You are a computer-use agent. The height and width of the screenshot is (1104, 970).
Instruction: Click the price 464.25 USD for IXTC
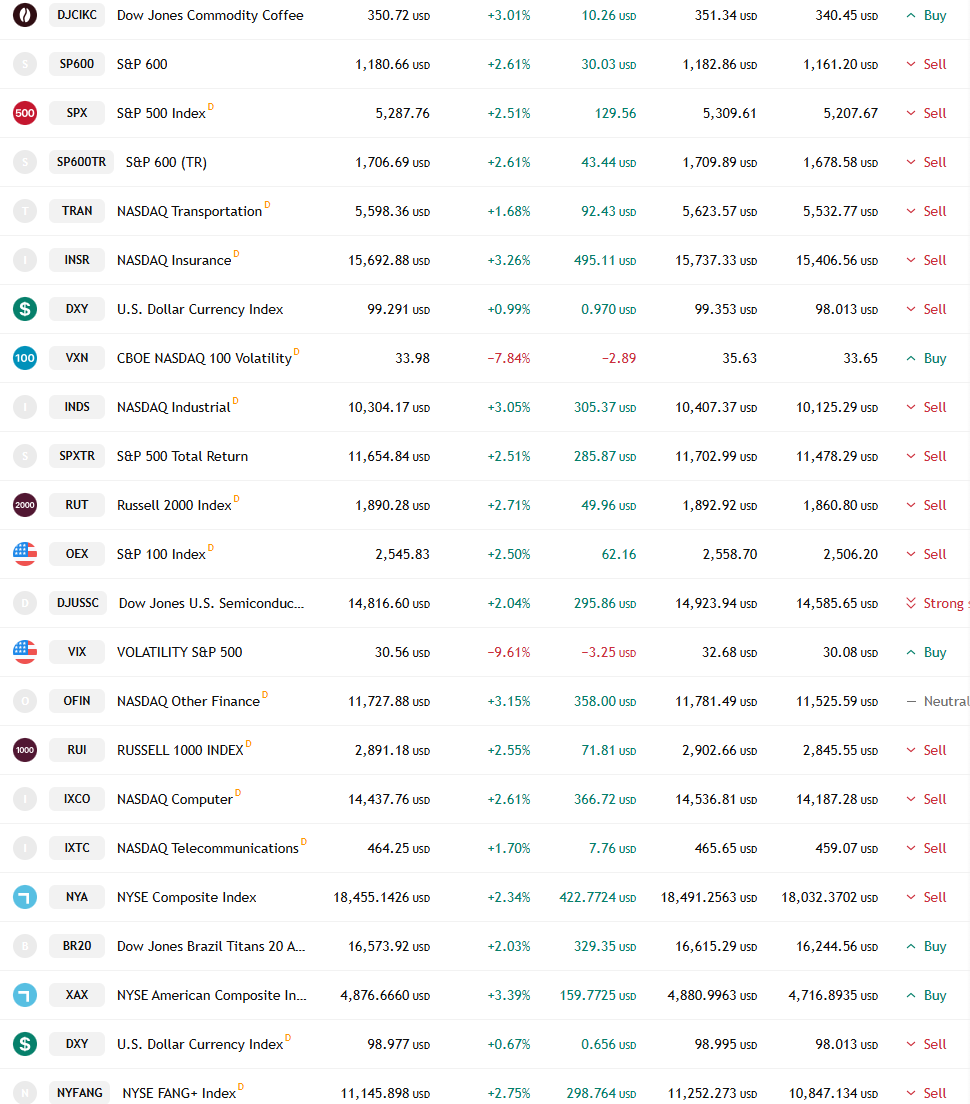[398, 848]
